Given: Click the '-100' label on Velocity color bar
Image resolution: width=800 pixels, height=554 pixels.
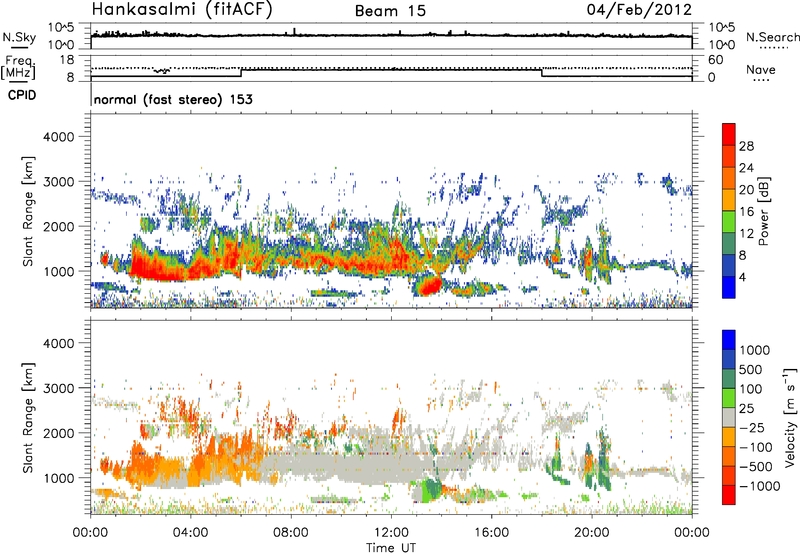Looking at the screenshot, I should [755, 447].
